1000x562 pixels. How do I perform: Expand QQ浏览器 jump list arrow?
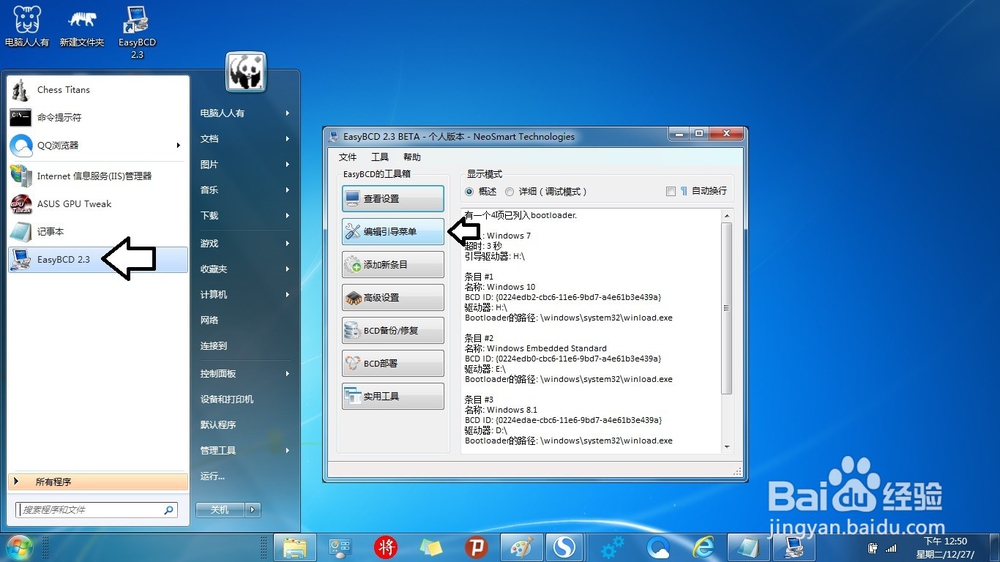click(x=179, y=145)
